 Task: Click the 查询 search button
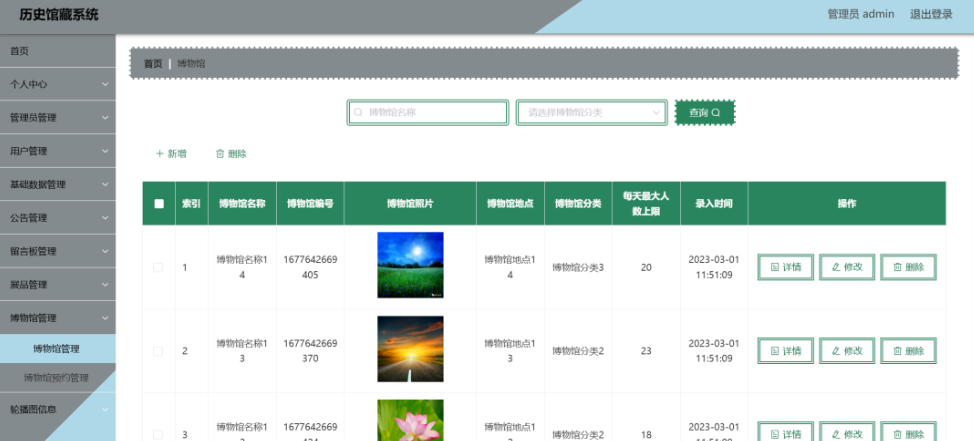coord(705,112)
